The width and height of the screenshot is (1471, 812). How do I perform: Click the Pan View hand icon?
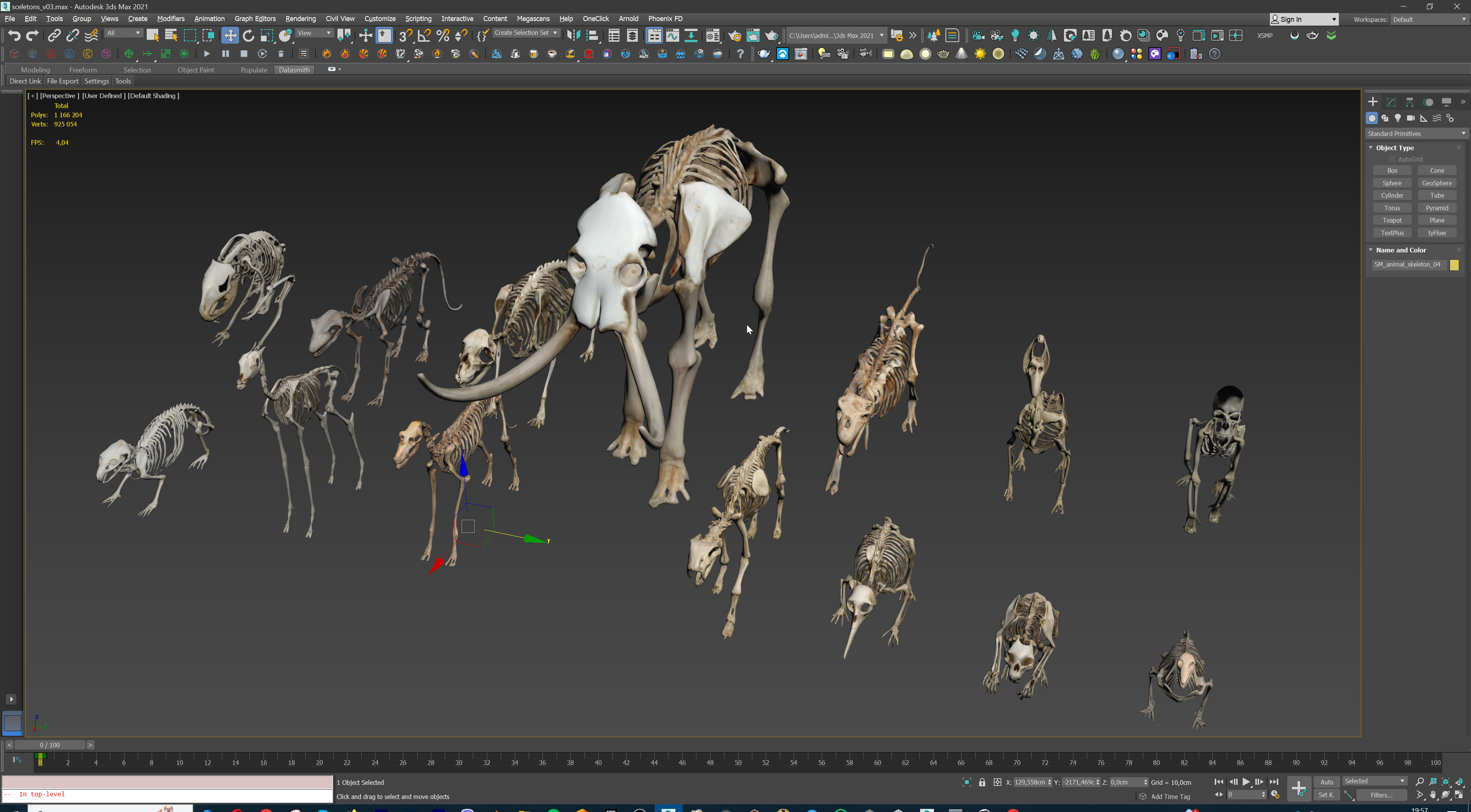(1433, 795)
